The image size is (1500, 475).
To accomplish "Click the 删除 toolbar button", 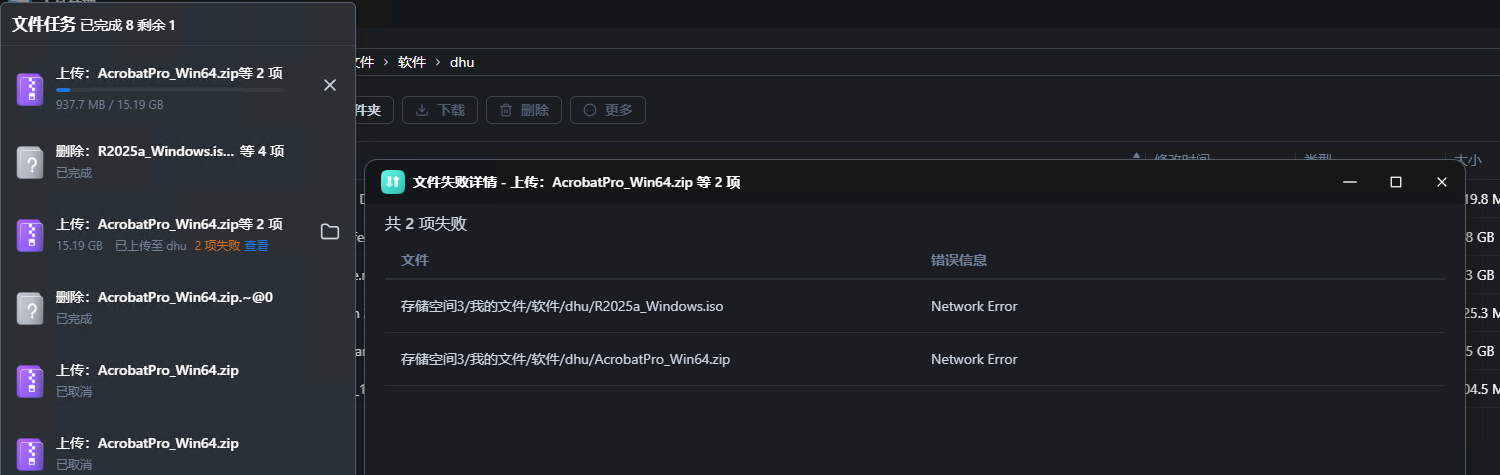I will 524,110.
